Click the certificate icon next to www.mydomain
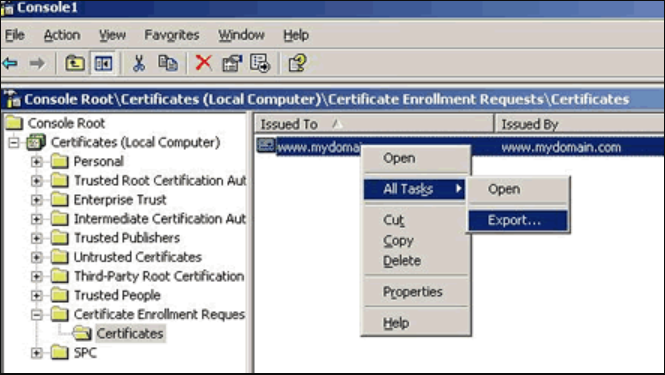The width and height of the screenshot is (665, 375). click(266, 146)
